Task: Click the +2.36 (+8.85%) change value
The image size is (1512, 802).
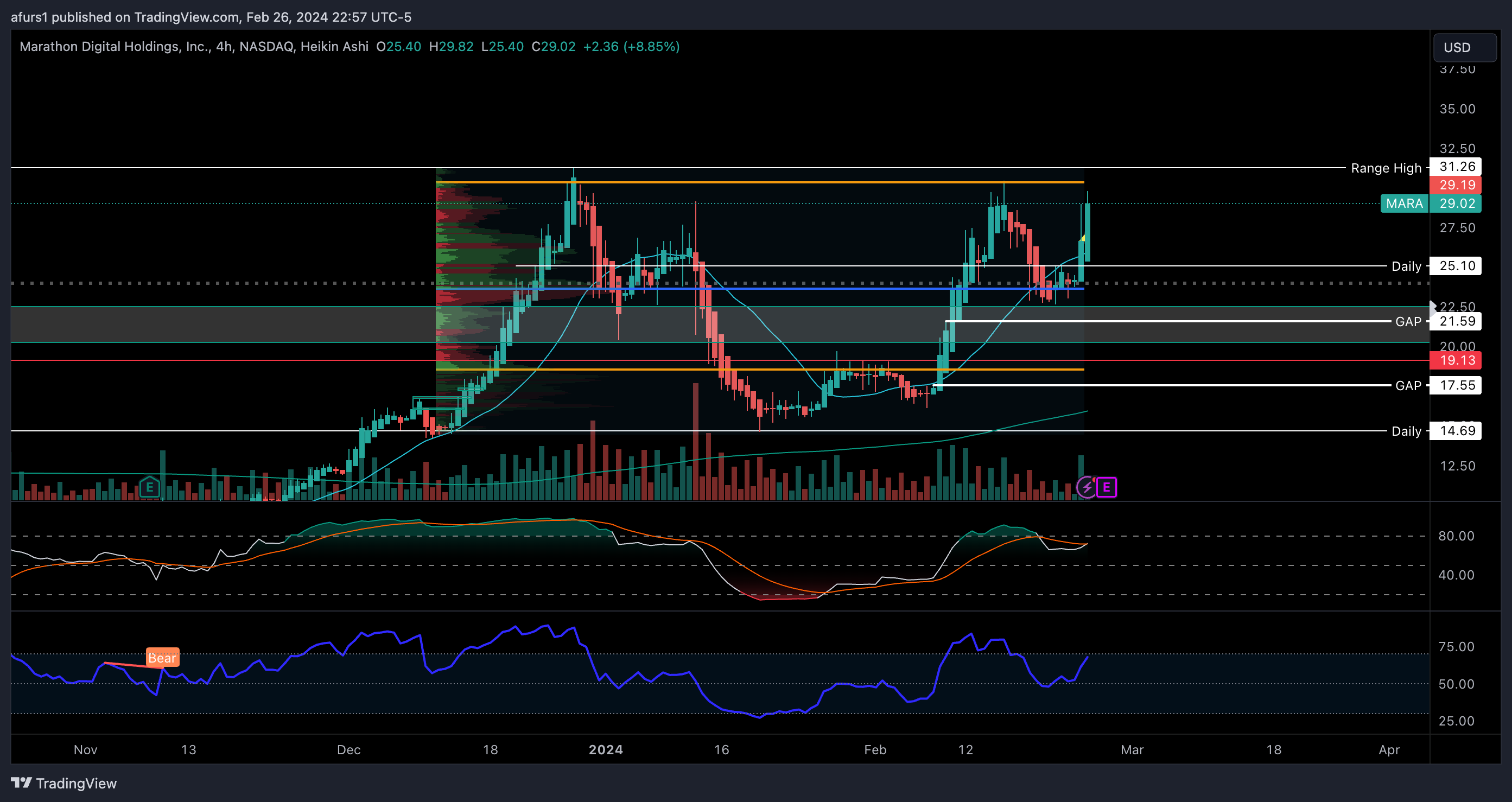Action: click(631, 46)
